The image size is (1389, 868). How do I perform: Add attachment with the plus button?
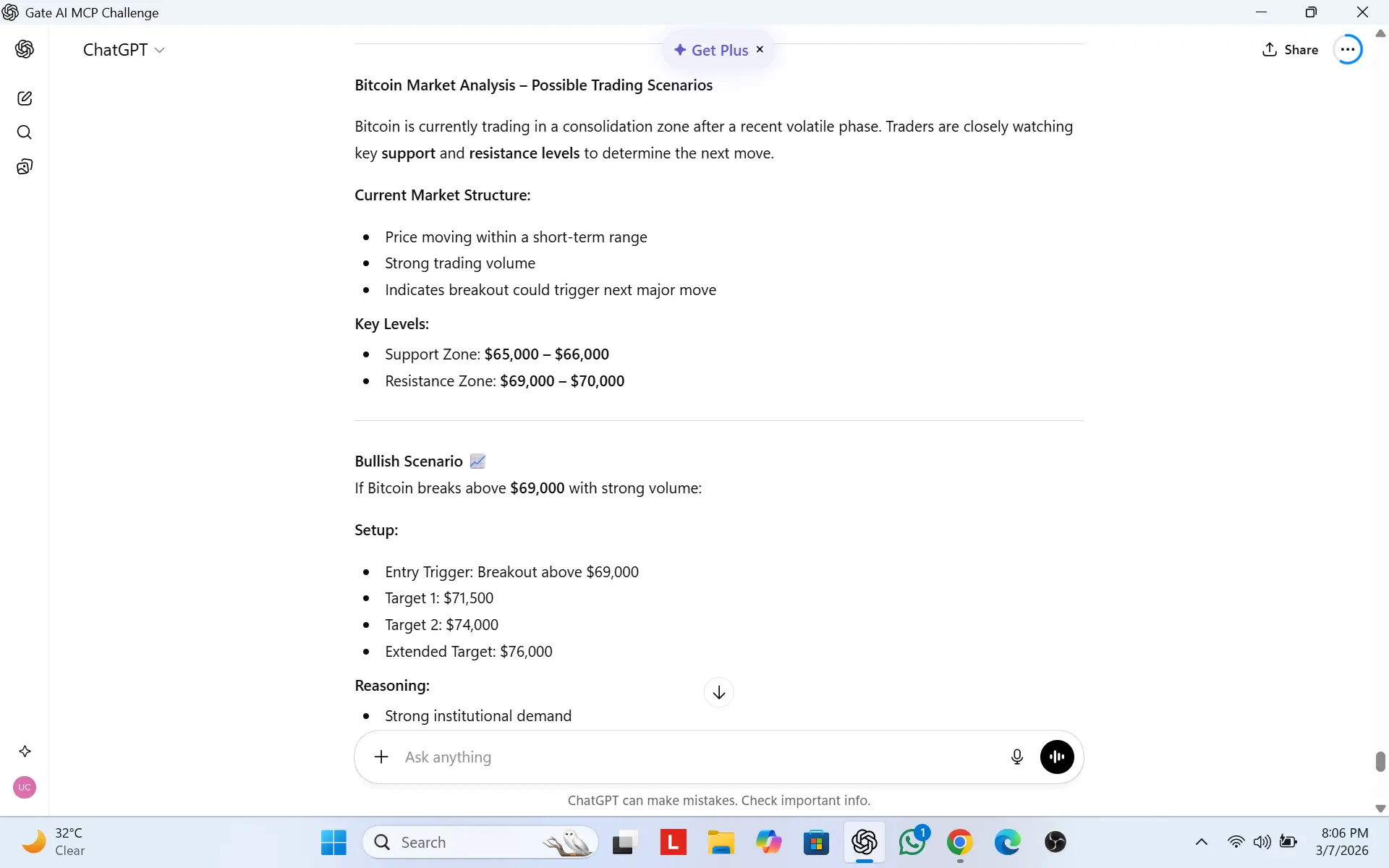point(381,757)
